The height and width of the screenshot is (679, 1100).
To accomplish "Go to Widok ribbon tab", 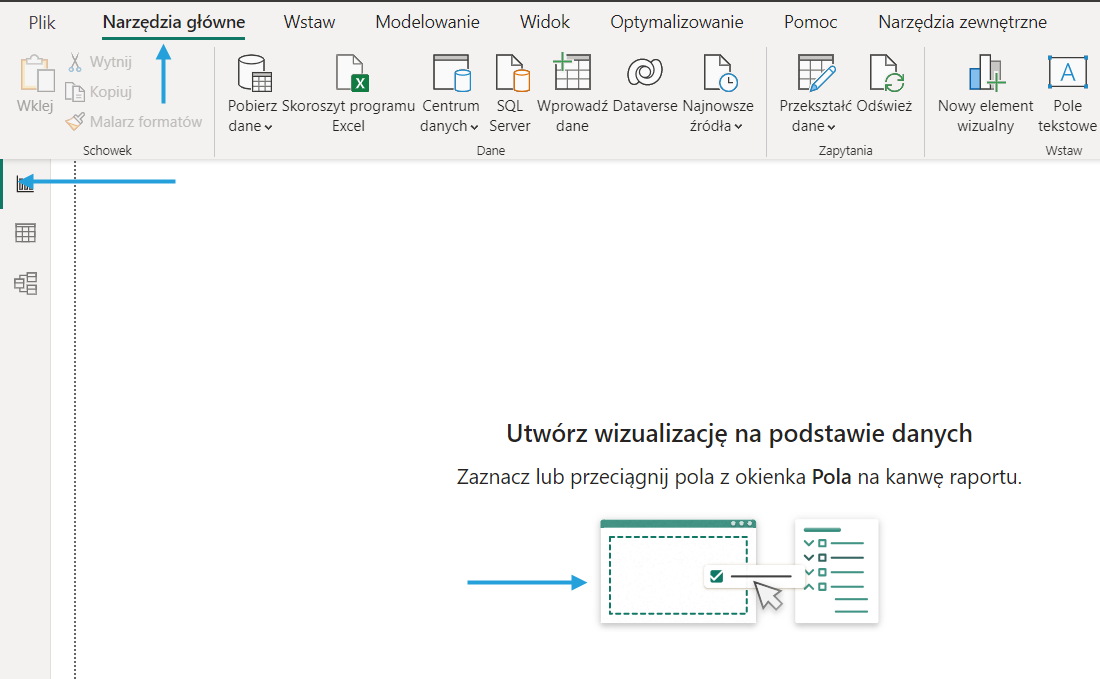I will coord(544,22).
